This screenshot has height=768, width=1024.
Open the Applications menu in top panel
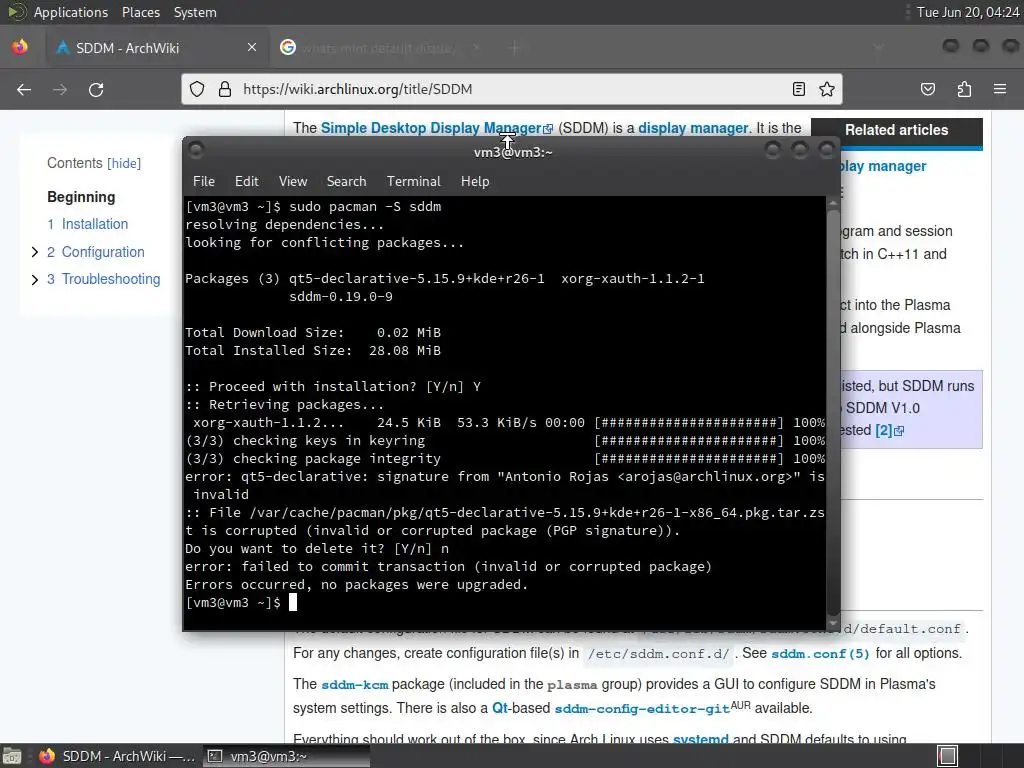tap(71, 12)
